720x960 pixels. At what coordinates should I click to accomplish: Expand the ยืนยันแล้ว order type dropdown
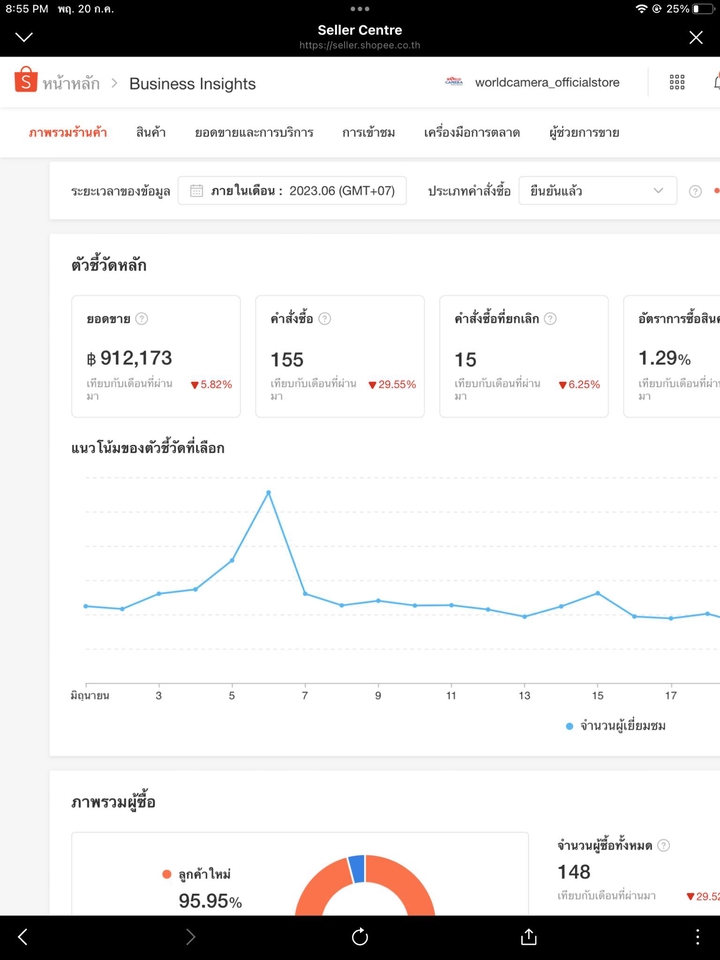tap(598, 190)
